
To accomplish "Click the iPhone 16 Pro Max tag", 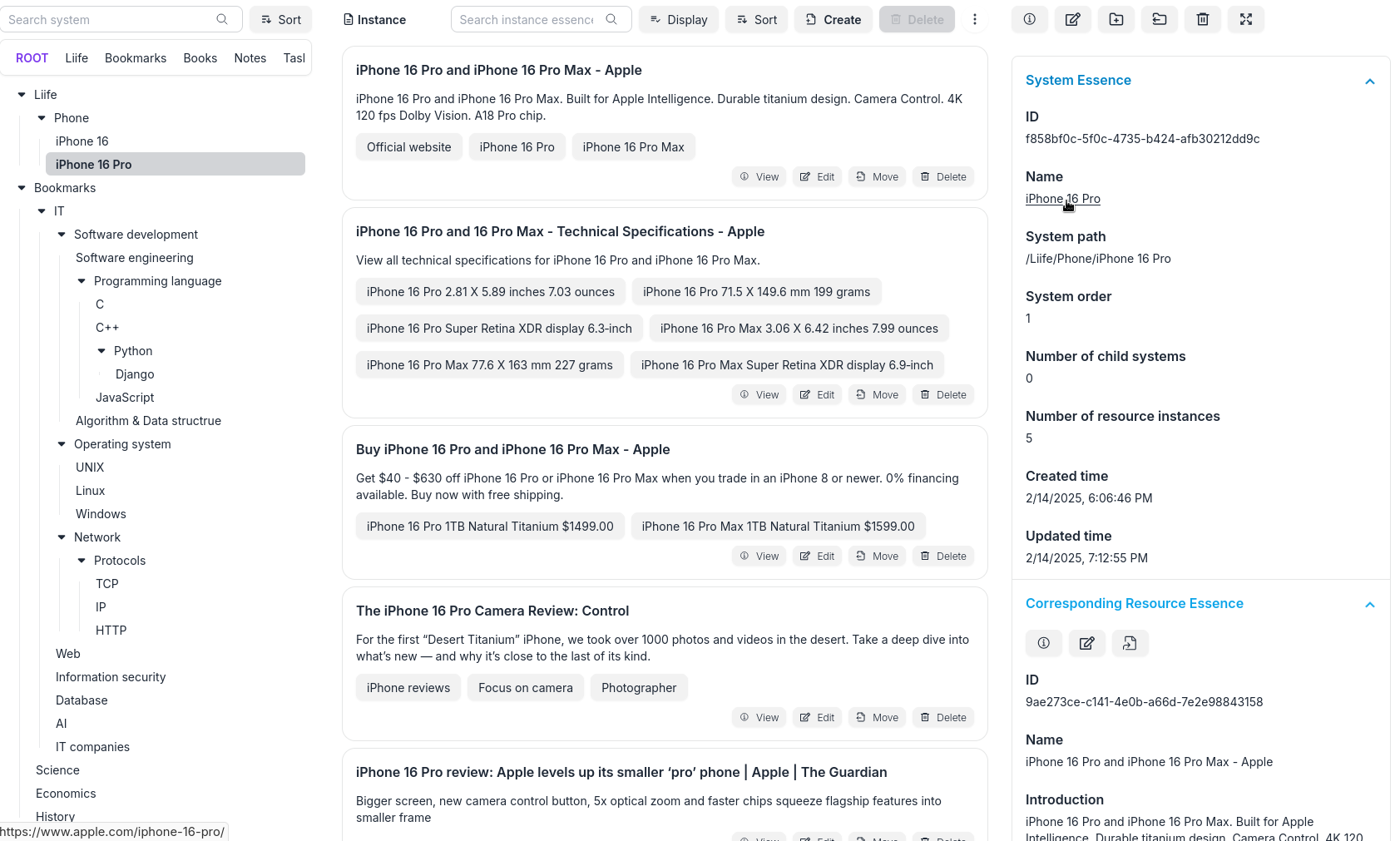I will pos(634,147).
